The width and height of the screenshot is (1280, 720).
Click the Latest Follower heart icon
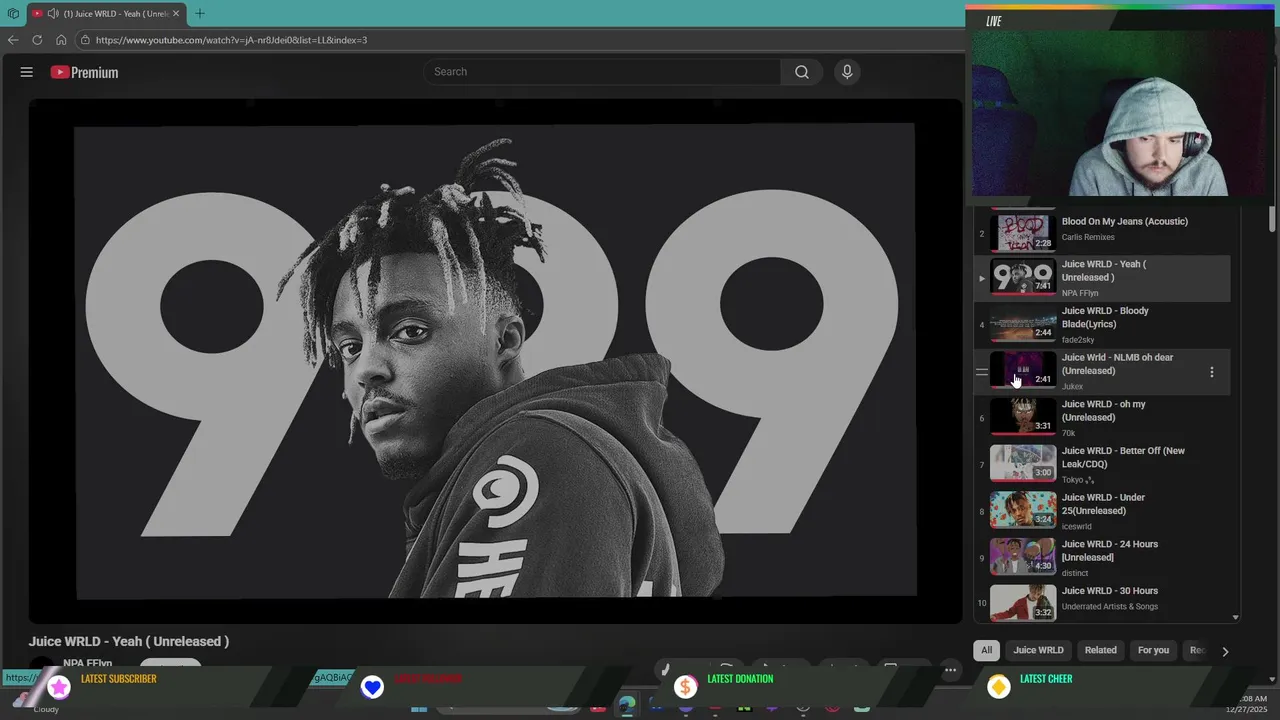coord(372,687)
